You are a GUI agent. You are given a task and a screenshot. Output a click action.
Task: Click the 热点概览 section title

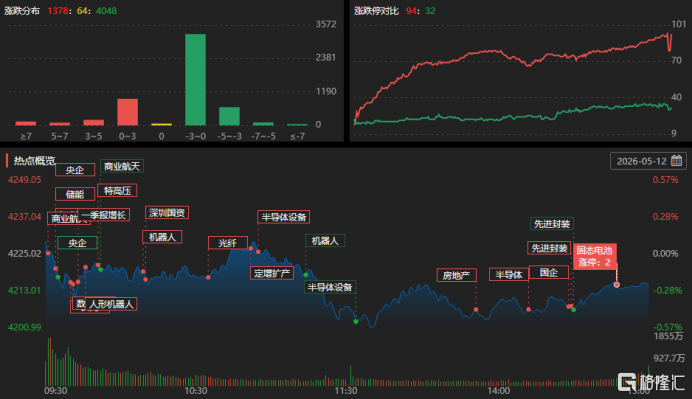click(x=35, y=160)
